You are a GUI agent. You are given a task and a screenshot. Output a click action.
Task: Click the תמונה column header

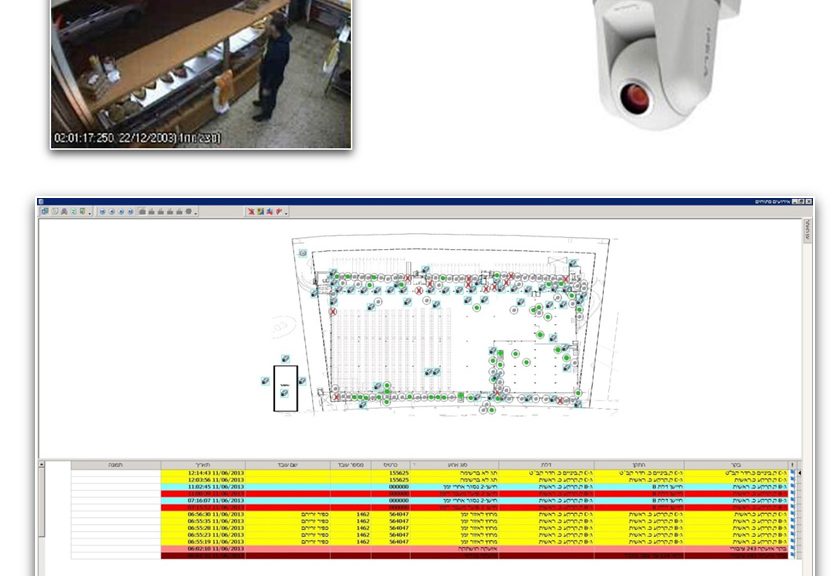[116, 465]
